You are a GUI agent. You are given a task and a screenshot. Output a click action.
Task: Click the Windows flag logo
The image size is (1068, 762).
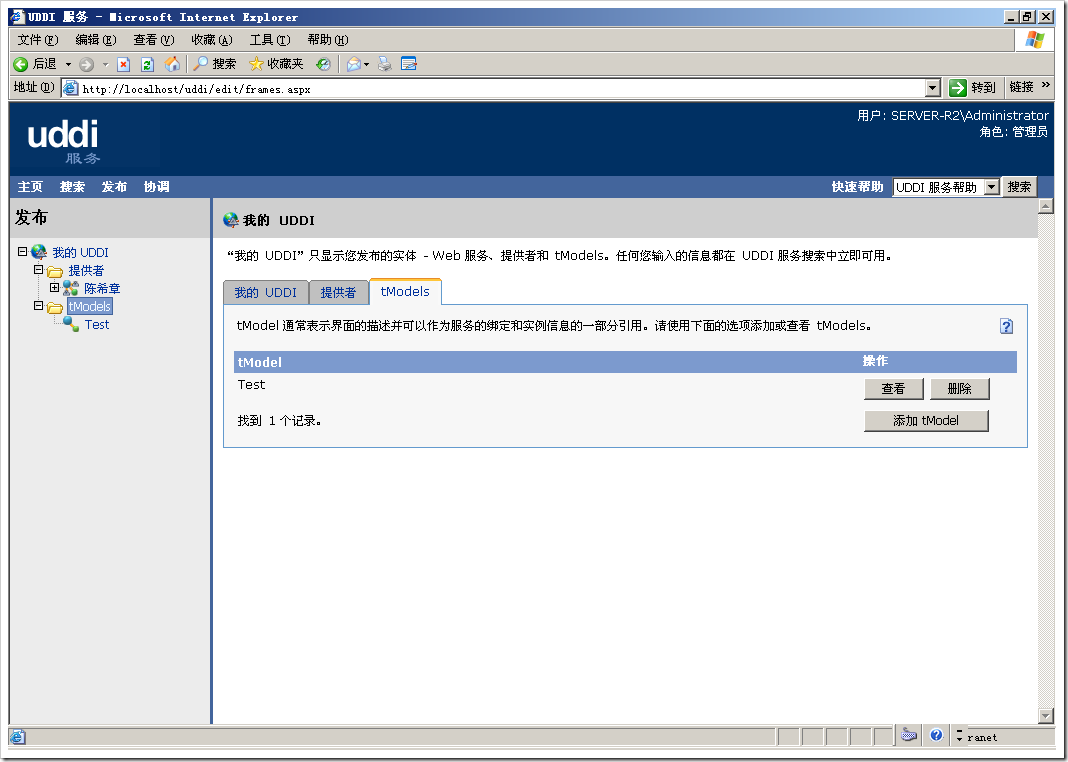point(1035,39)
